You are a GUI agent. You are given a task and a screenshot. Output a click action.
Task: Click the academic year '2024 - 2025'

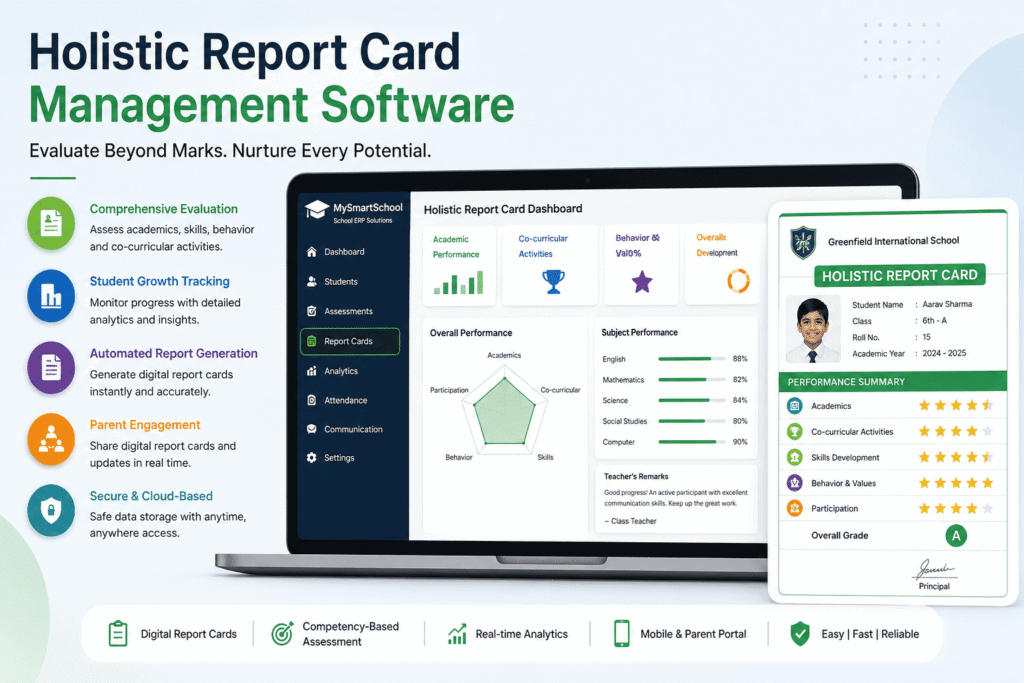click(x=944, y=353)
